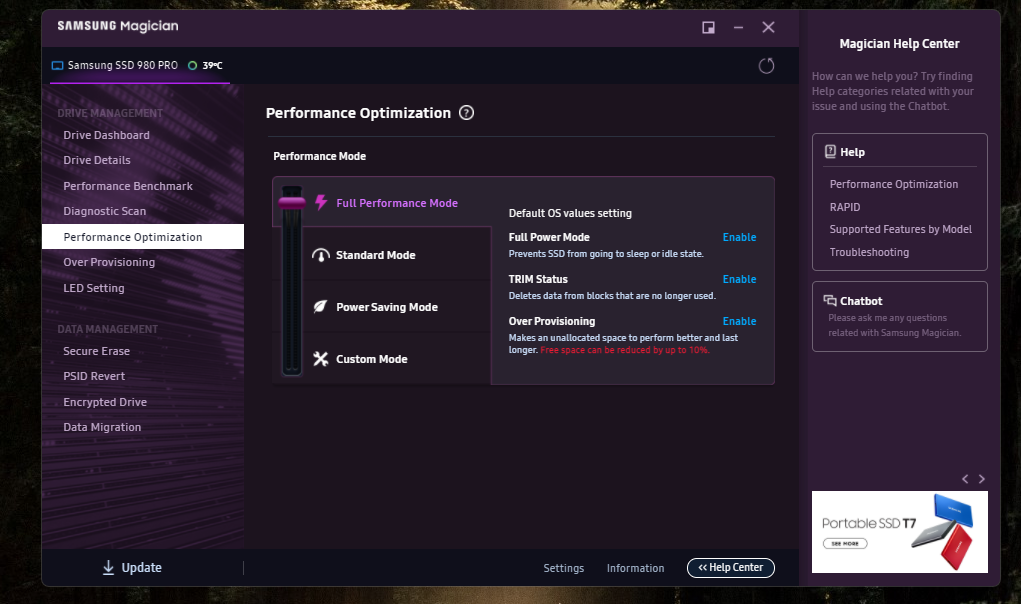Click the refresh icon in the top bar
This screenshot has width=1021, height=604.
click(x=767, y=66)
